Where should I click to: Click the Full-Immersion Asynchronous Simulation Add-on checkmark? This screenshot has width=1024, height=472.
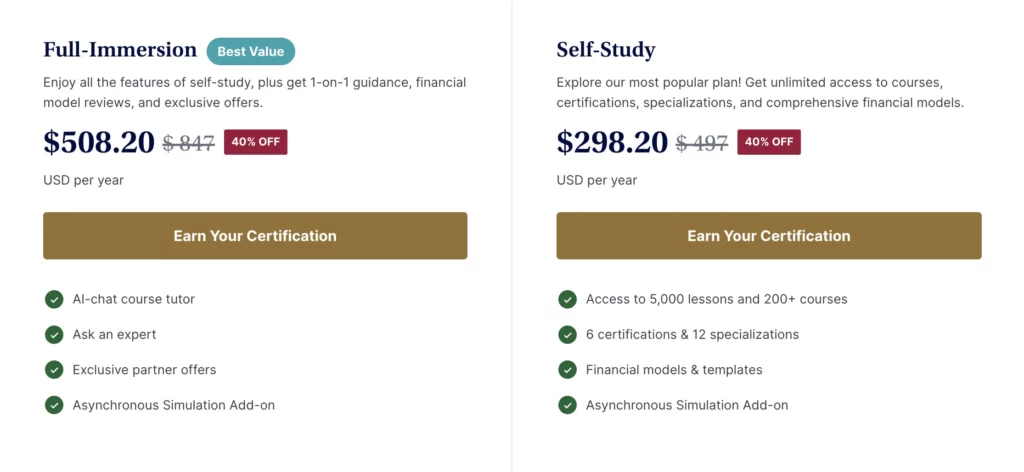(x=54, y=405)
